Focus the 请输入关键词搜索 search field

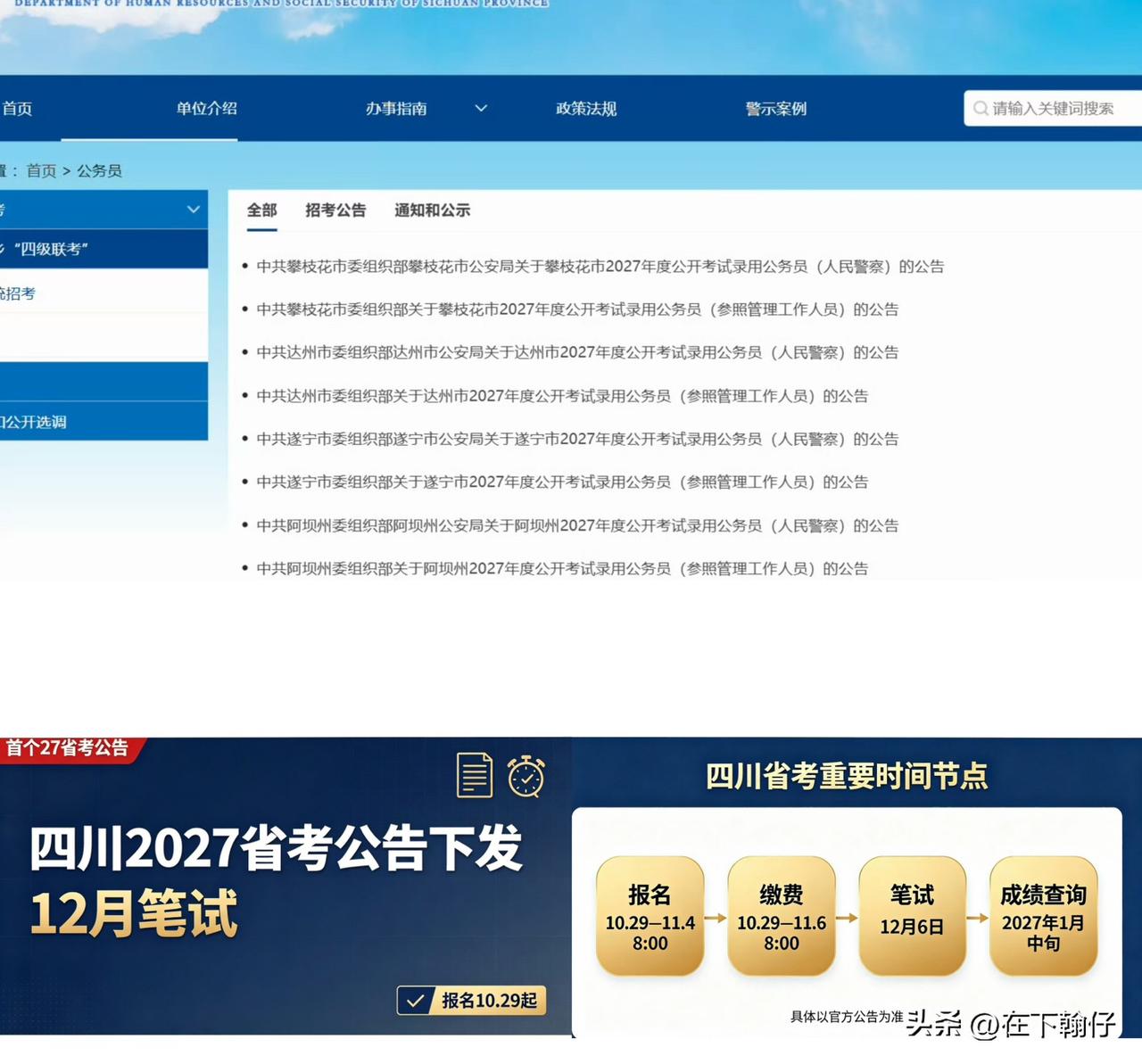click(1053, 109)
